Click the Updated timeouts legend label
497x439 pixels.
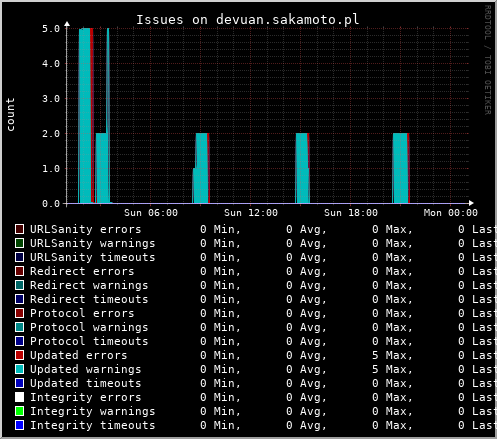tap(86, 383)
